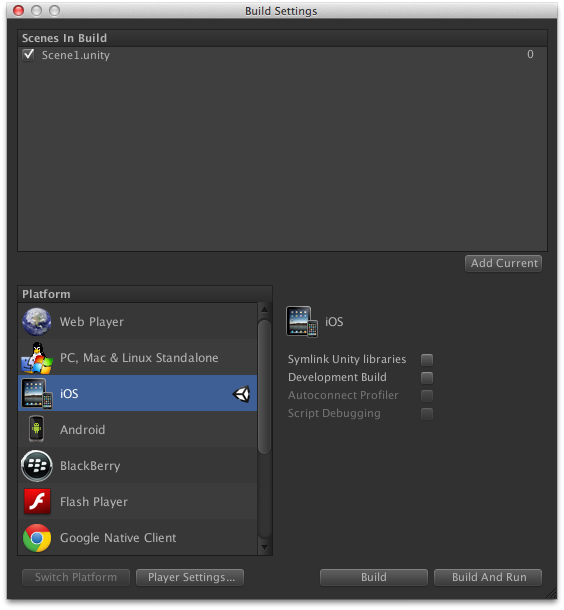
Task: Toggle the Development Build checkbox
Action: (427, 377)
